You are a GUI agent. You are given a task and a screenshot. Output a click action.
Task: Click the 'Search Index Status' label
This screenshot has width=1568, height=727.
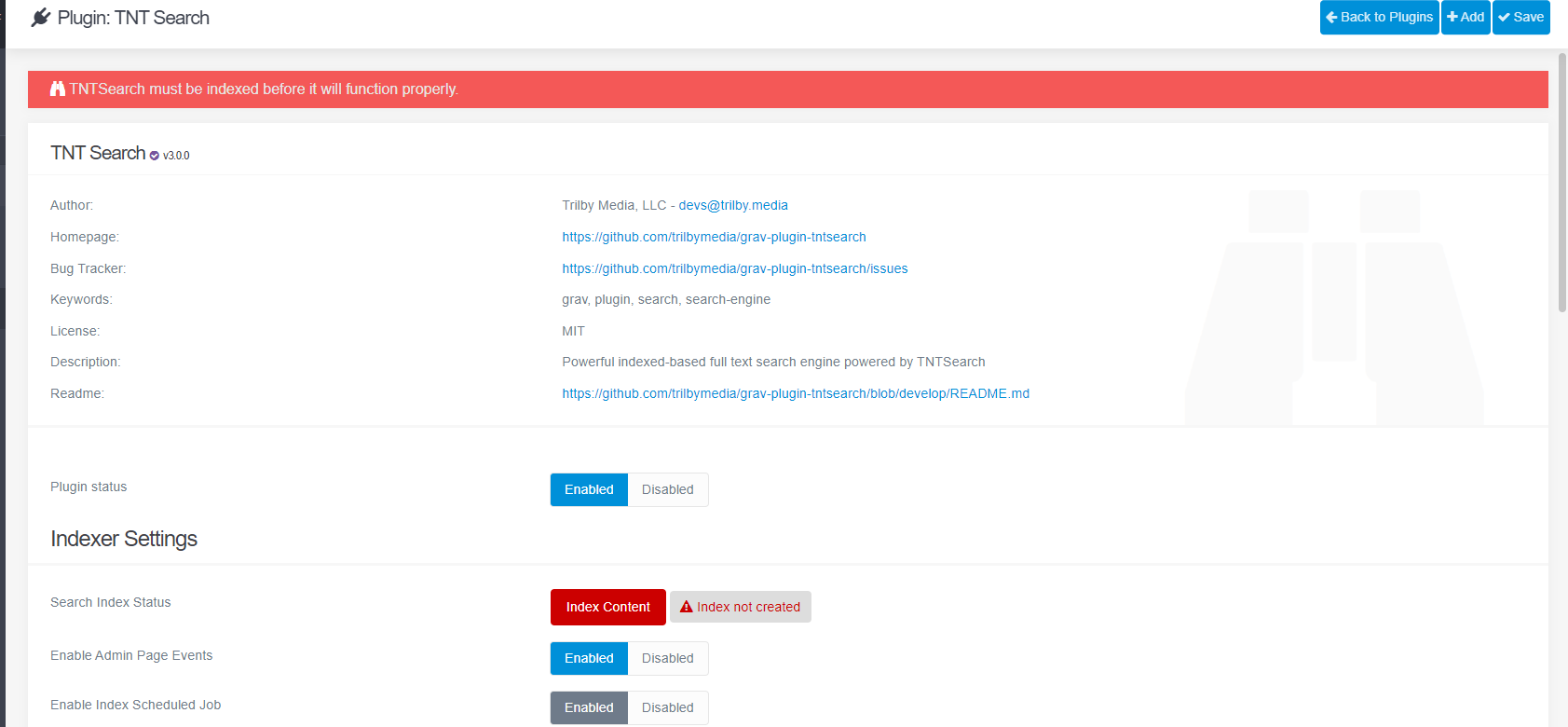pos(111,602)
